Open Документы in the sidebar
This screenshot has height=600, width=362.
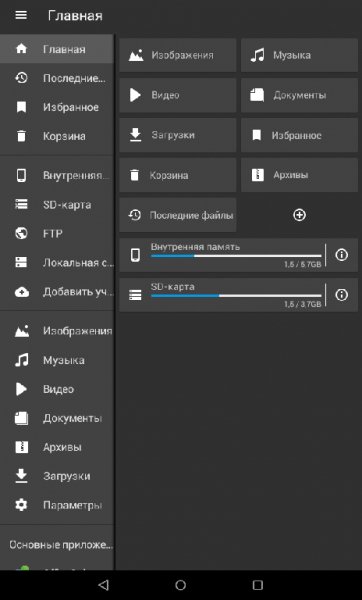point(57,418)
